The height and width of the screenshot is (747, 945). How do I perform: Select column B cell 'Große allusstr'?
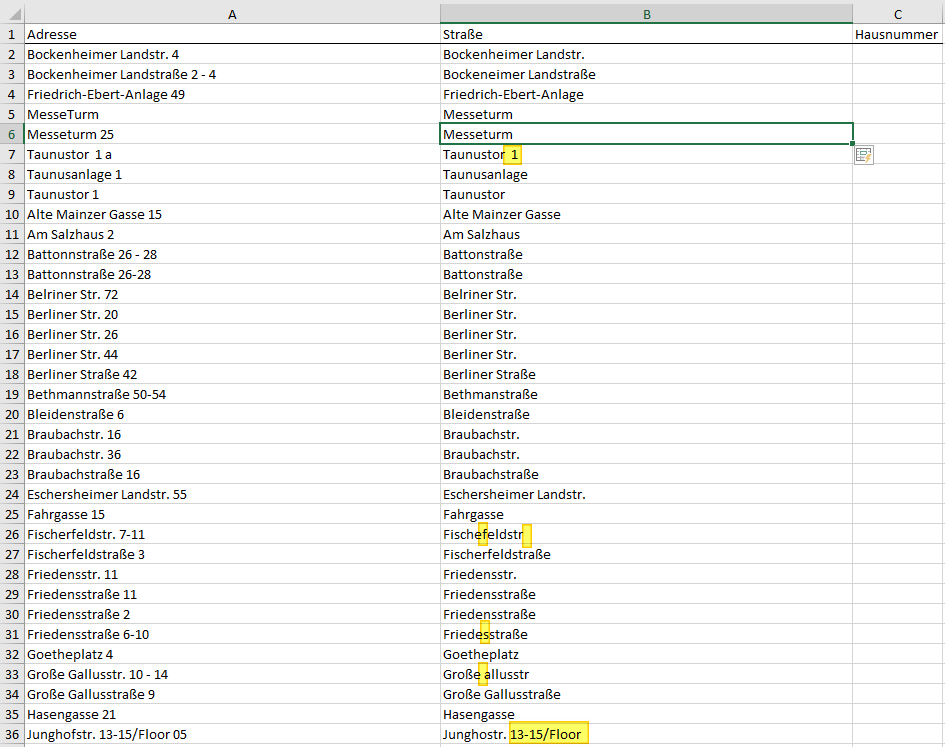[x=646, y=674]
